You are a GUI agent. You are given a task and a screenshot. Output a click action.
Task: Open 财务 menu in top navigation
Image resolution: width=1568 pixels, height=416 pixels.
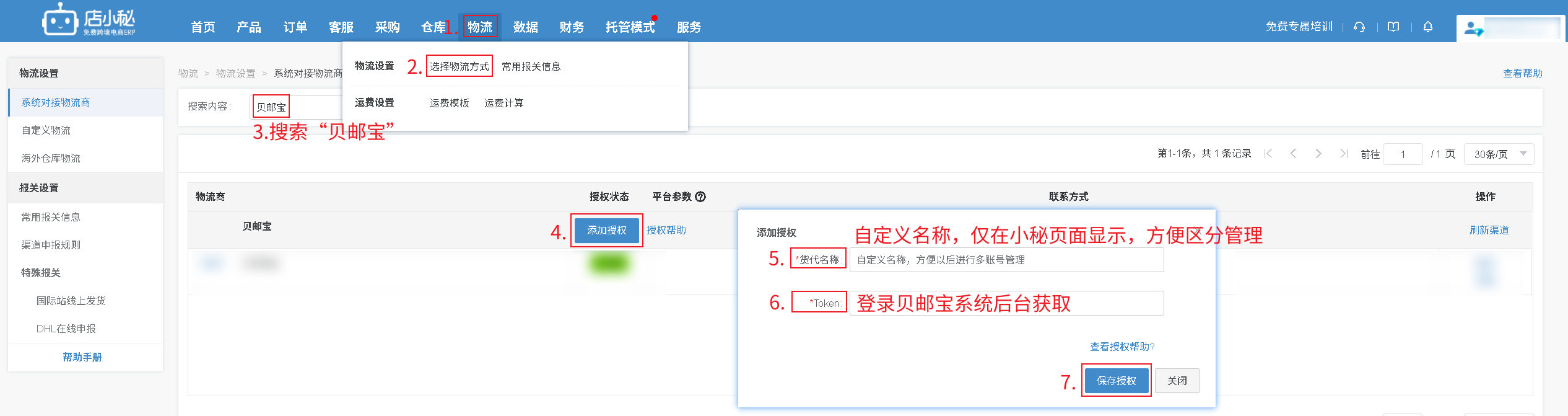tap(572, 27)
